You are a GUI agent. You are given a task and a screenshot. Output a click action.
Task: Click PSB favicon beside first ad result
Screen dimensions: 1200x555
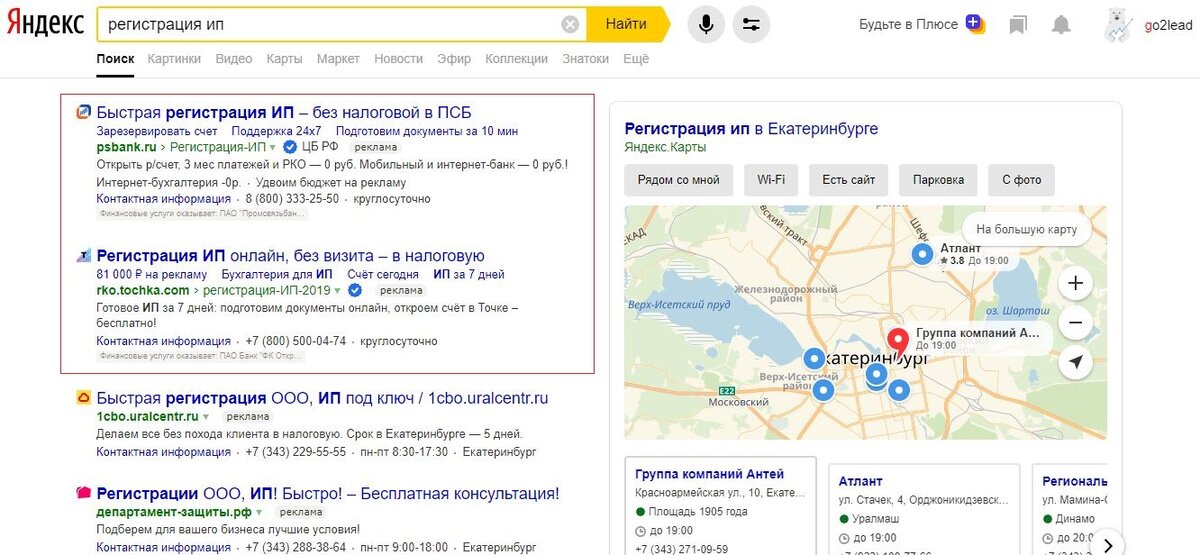click(85, 112)
